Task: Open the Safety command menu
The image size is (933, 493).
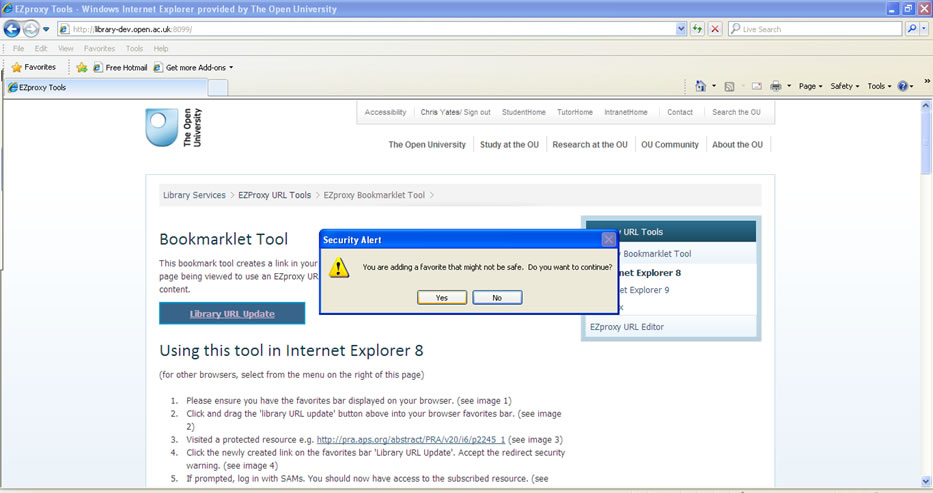Action: coord(844,86)
